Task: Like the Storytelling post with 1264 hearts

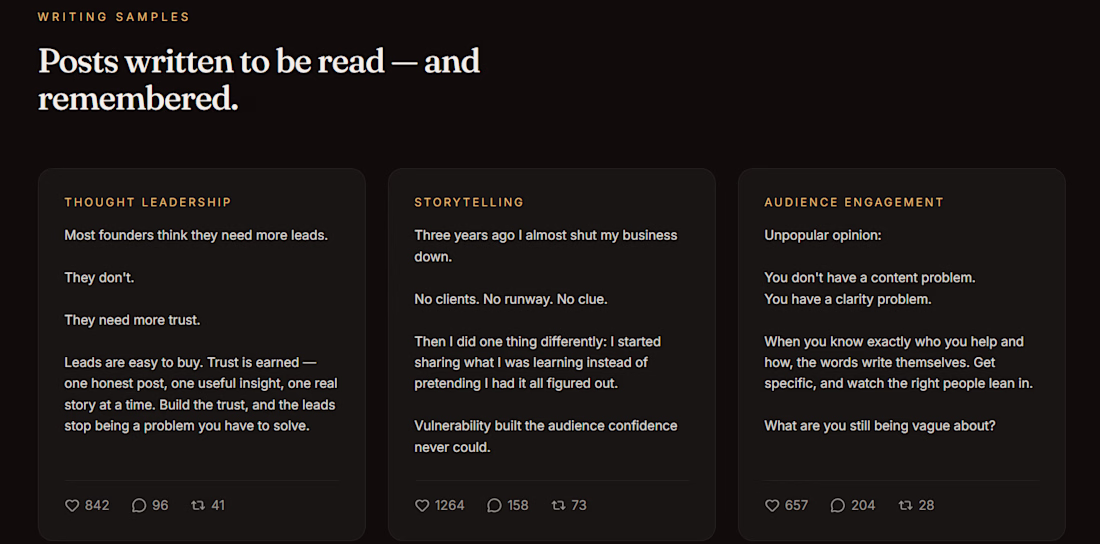Action: (x=422, y=505)
